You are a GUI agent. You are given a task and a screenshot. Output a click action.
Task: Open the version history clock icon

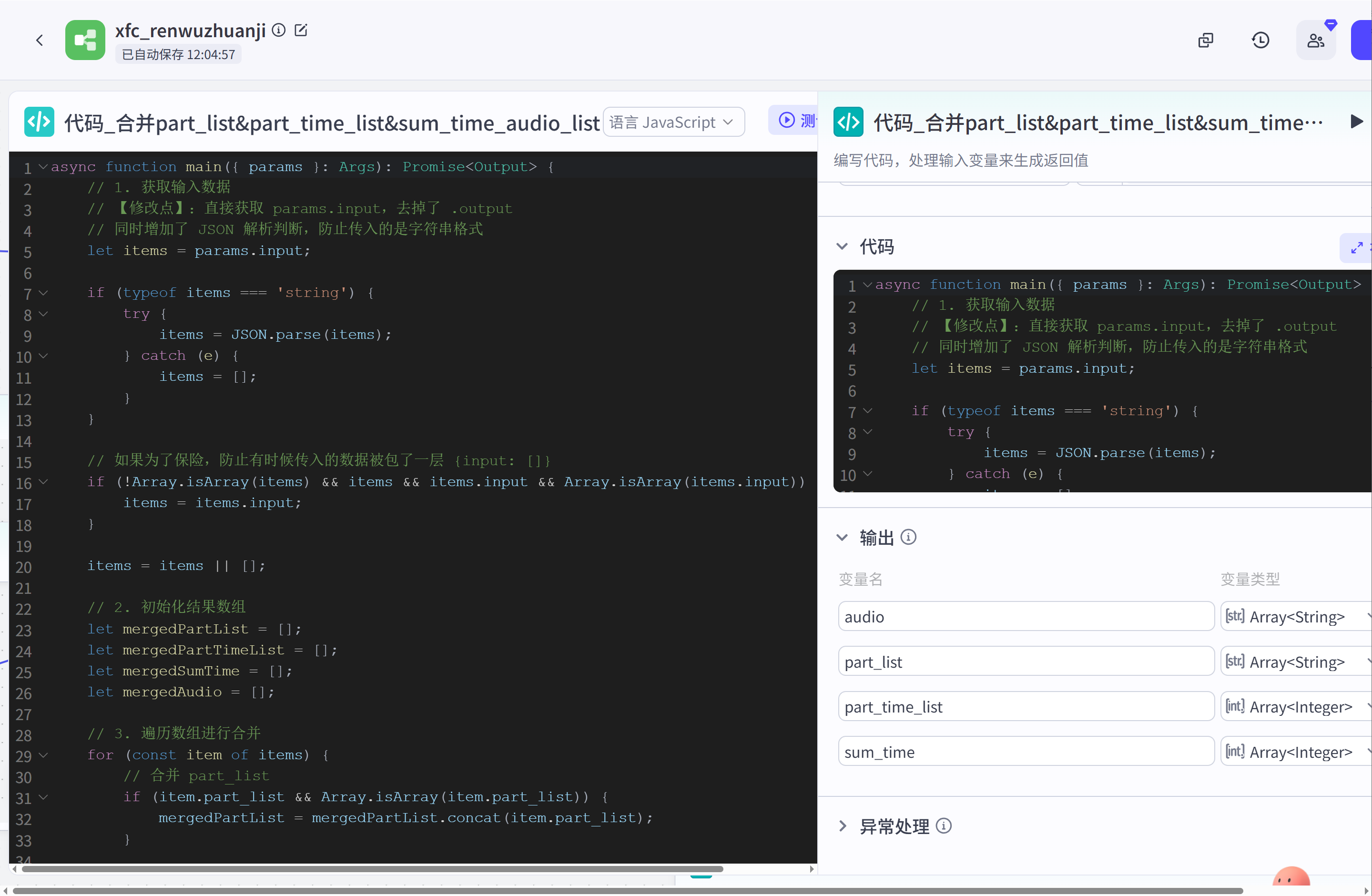point(1260,41)
